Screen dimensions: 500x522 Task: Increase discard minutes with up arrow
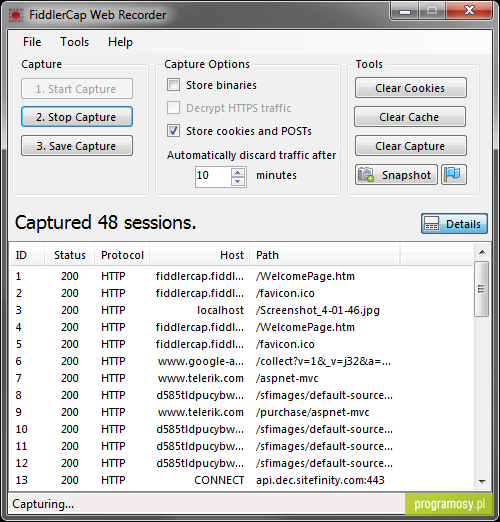tap(238, 172)
